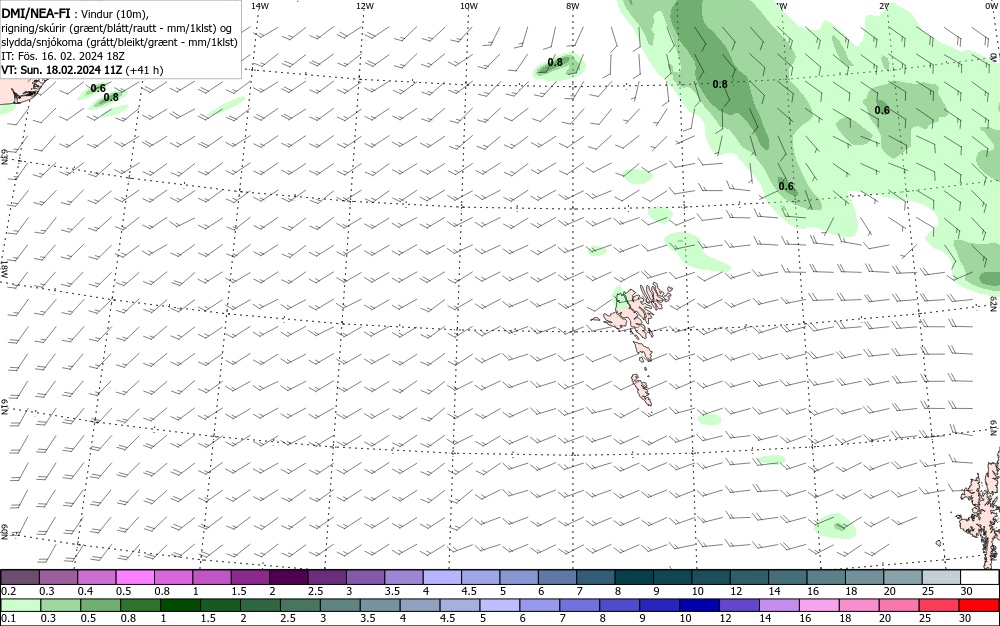Click the DMI/NEA-FI title text

click(36, 11)
